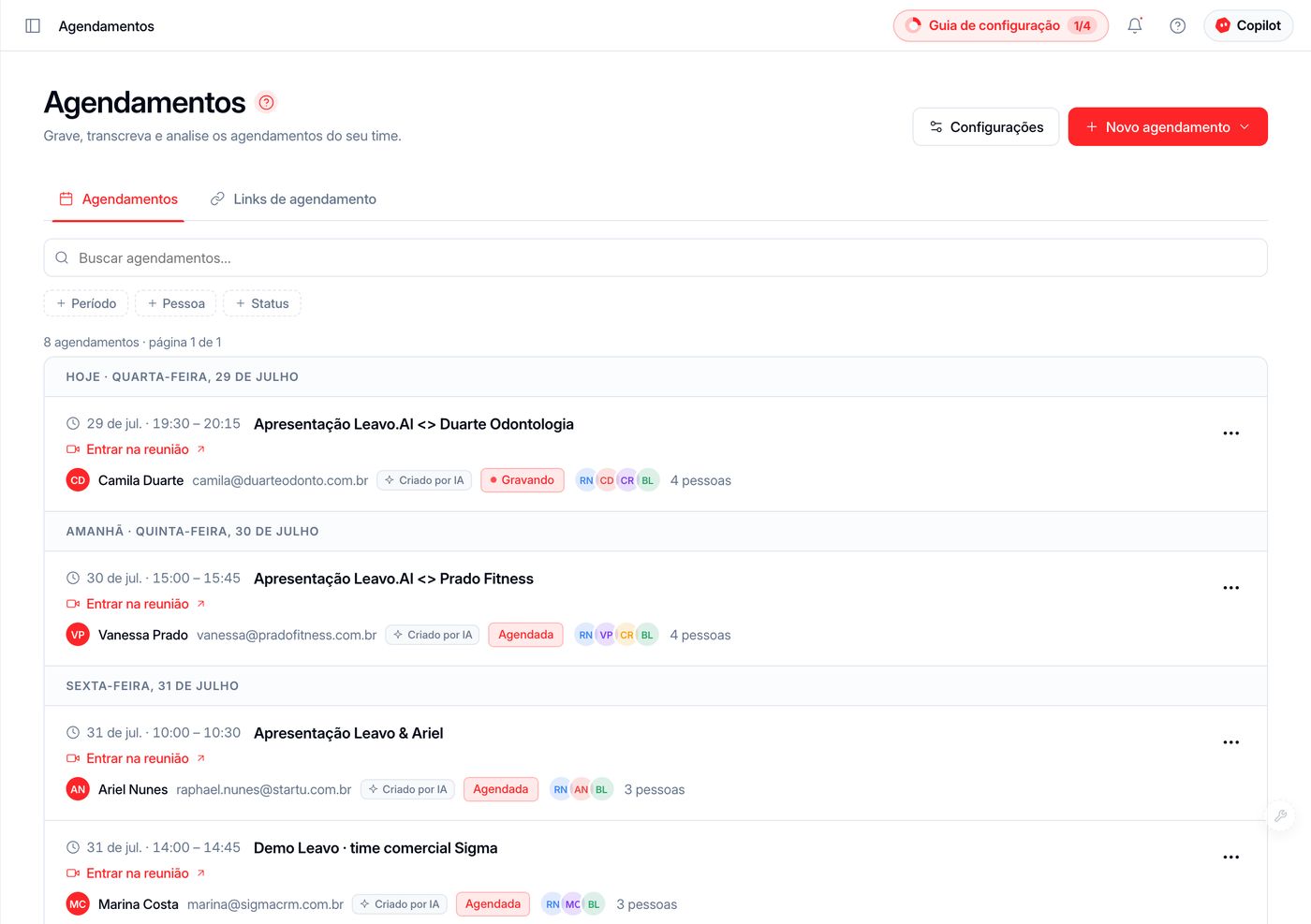The image size is (1311, 924).
Task: Open Configurações settings
Action: coord(986,127)
